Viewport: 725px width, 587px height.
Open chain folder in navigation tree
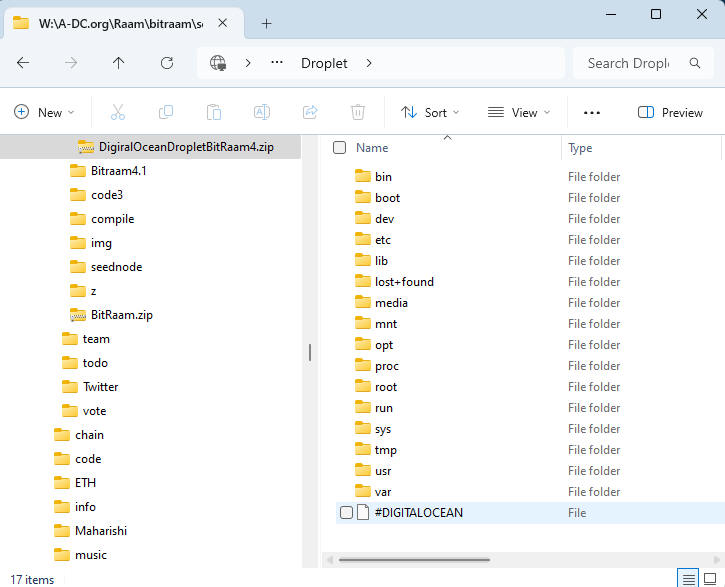[89, 435]
